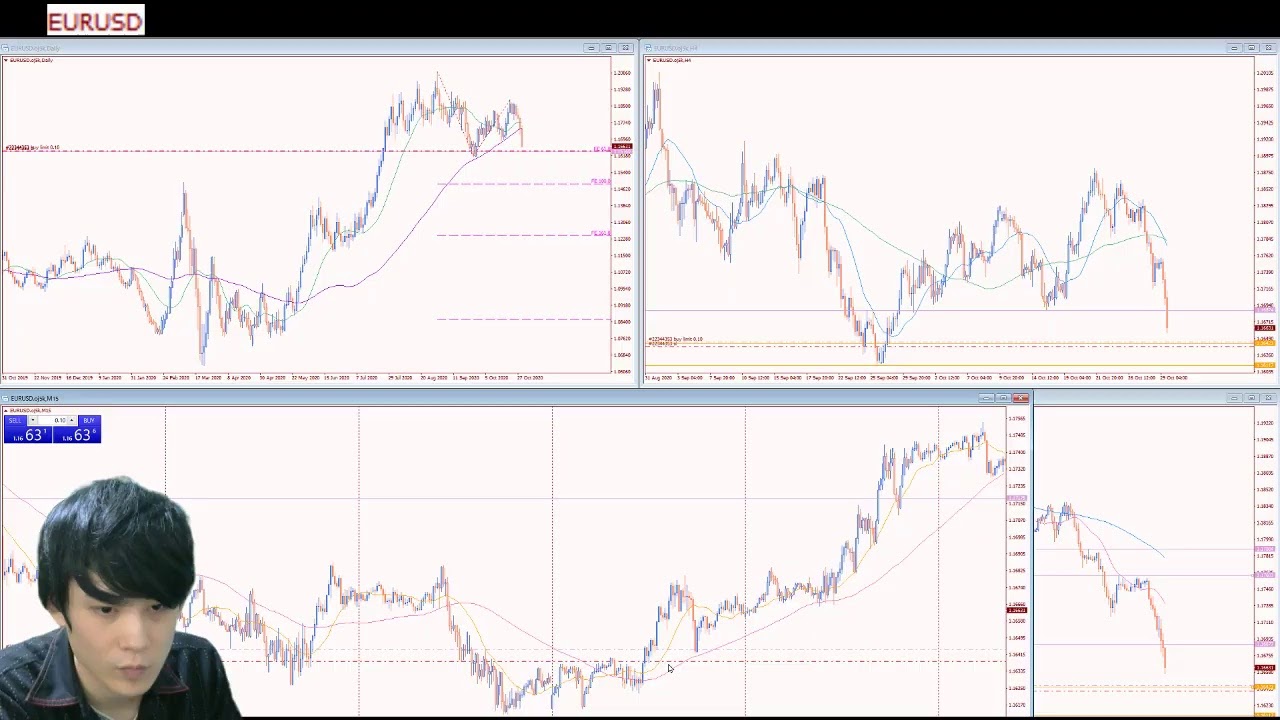This screenshot has width=1280, height=720.
Task: Select buy limit order label on H4 chart
Action: [676, 340]
